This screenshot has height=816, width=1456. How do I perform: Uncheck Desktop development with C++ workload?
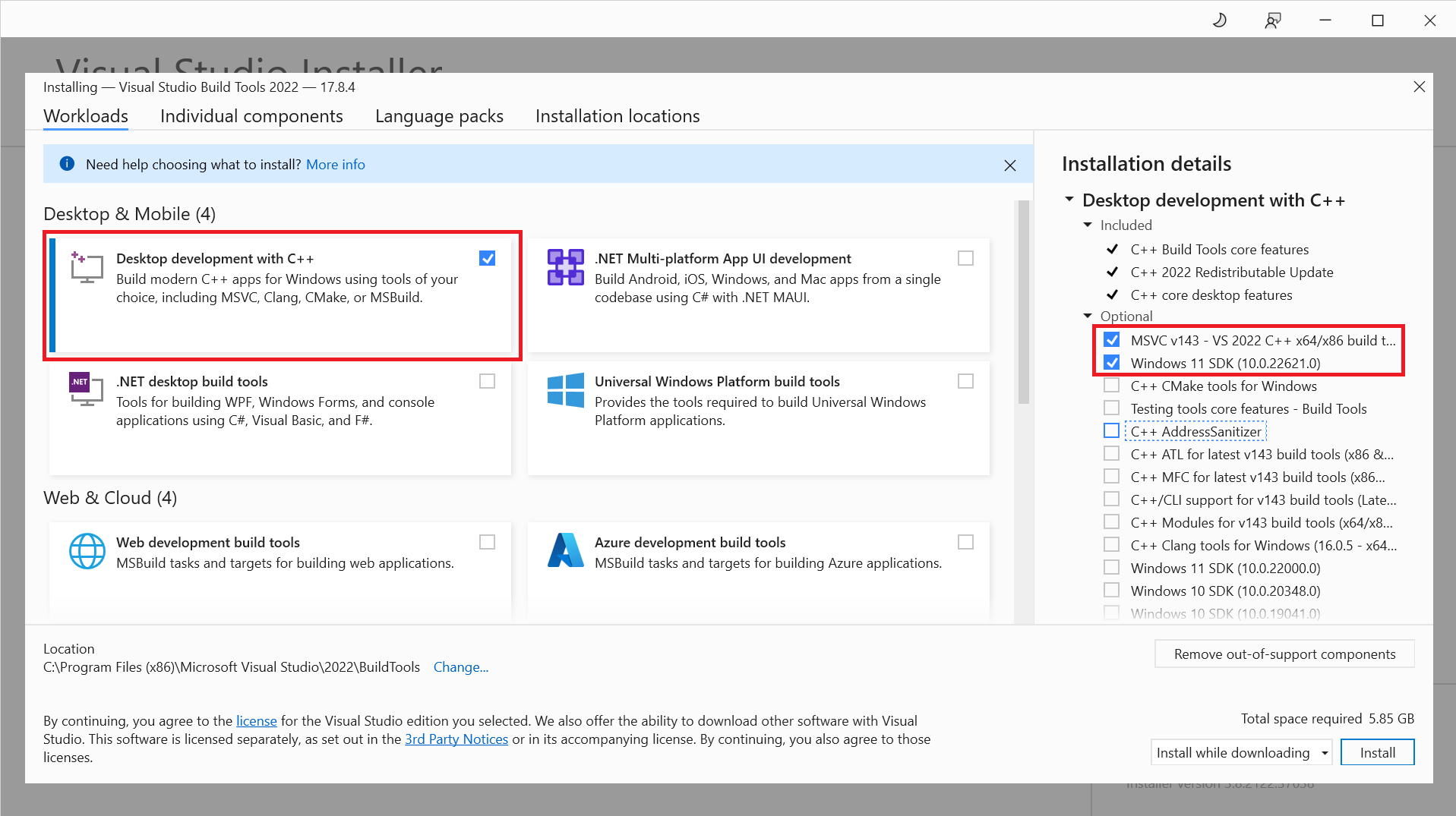tap(488, 259)
